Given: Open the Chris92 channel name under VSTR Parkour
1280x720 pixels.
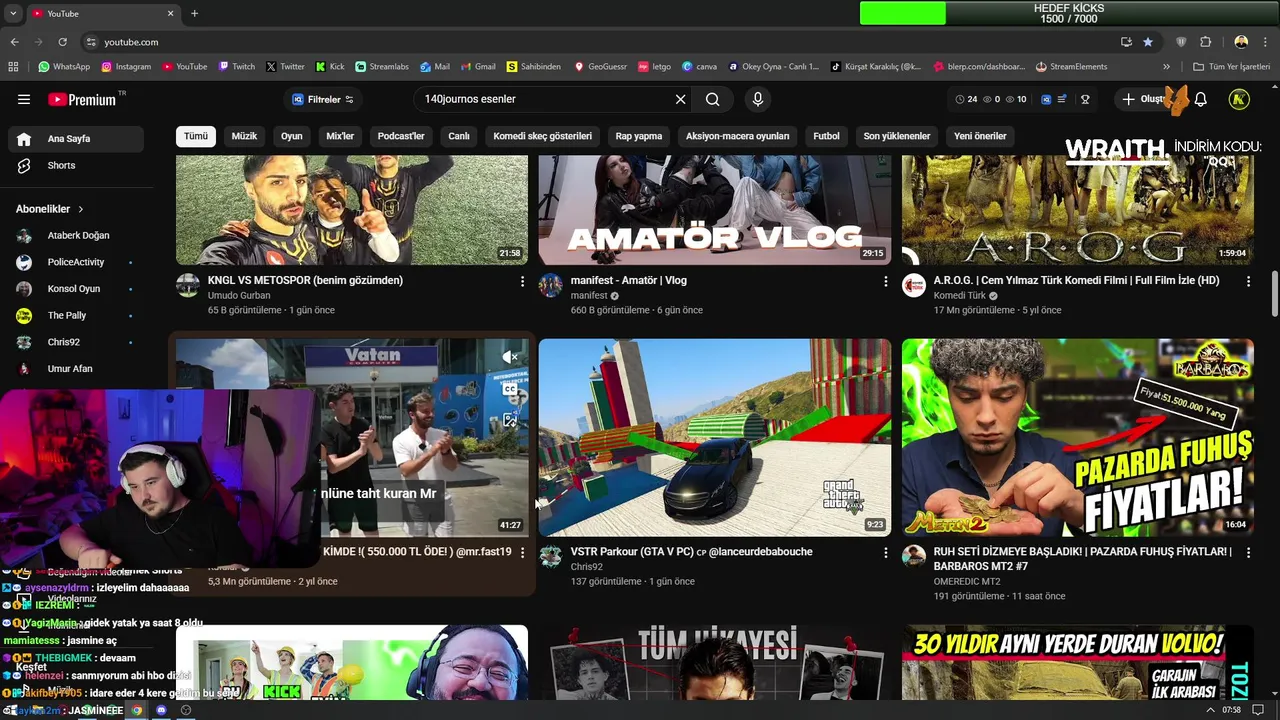Looking at the screenshot, I should [587, 567].
